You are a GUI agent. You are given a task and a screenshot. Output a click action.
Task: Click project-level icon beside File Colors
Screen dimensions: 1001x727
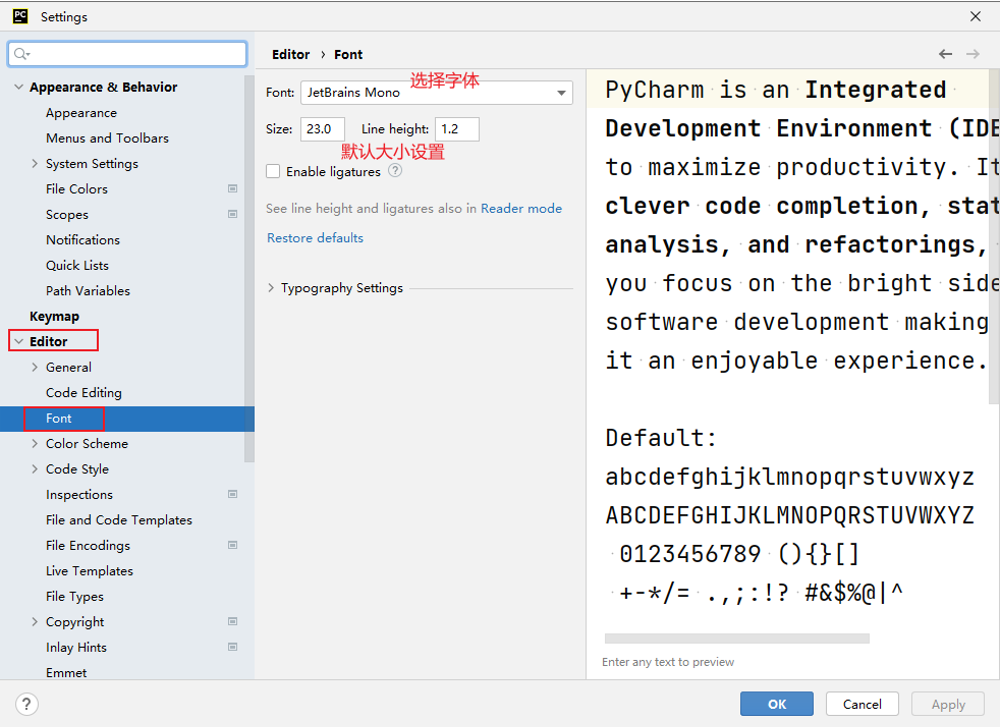[233, 189]
